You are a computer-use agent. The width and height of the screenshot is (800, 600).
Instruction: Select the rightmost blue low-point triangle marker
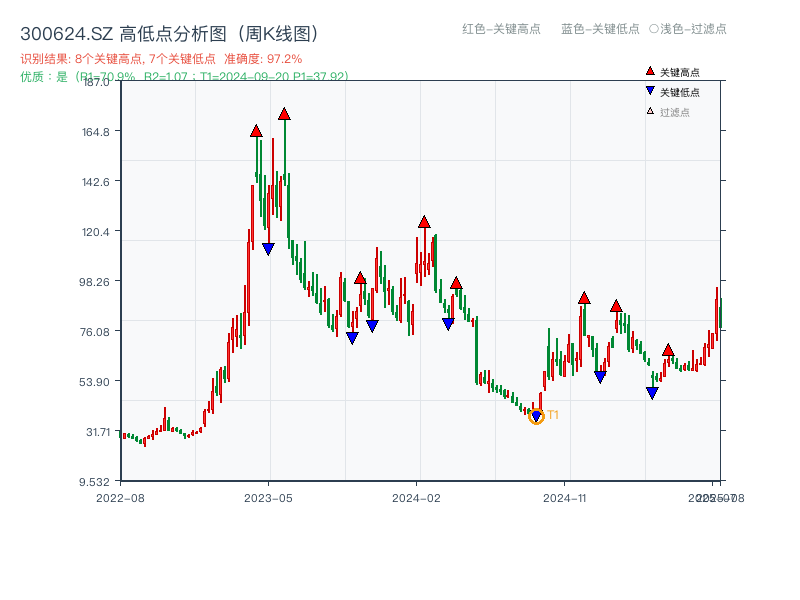[654, 391]
